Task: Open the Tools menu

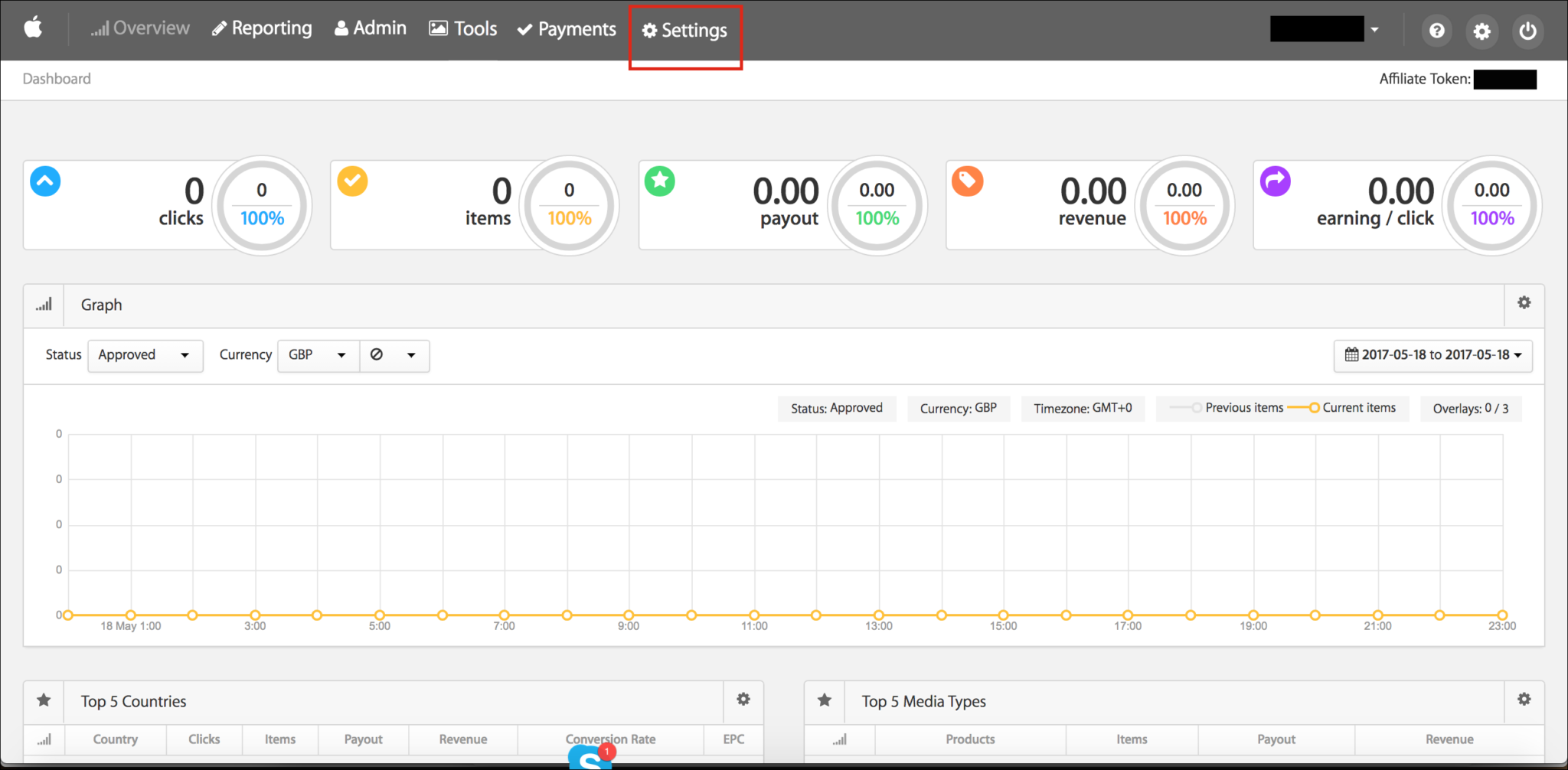Action: 463,28
